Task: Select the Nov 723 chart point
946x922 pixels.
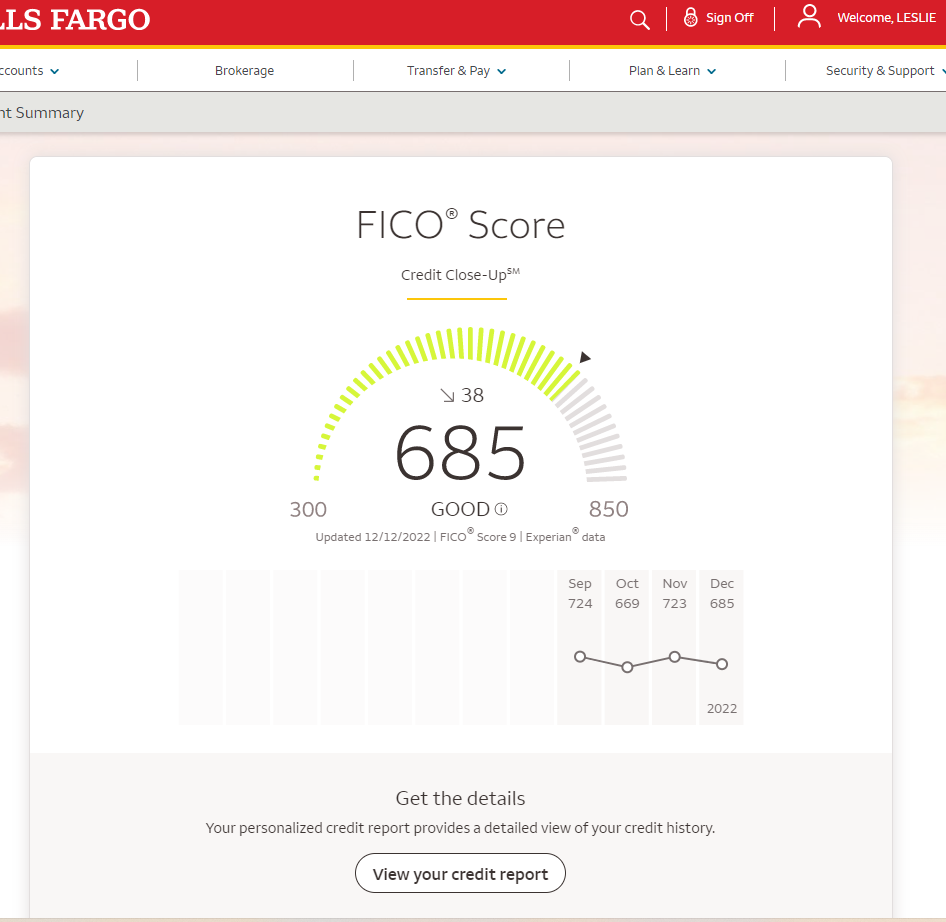Action: click(x=675, y=657)
